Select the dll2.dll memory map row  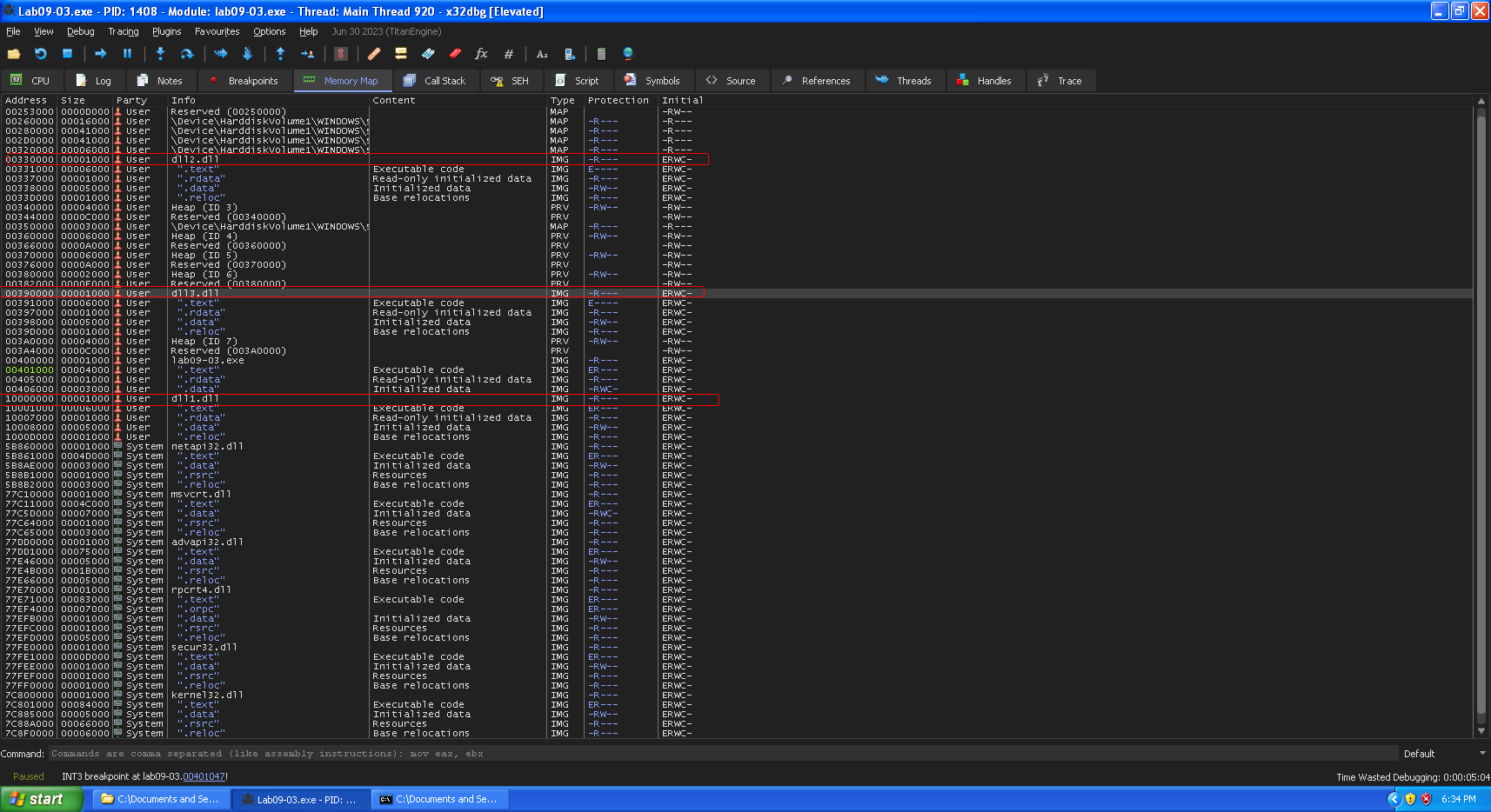pyautogui.click(x=196, y=160)
